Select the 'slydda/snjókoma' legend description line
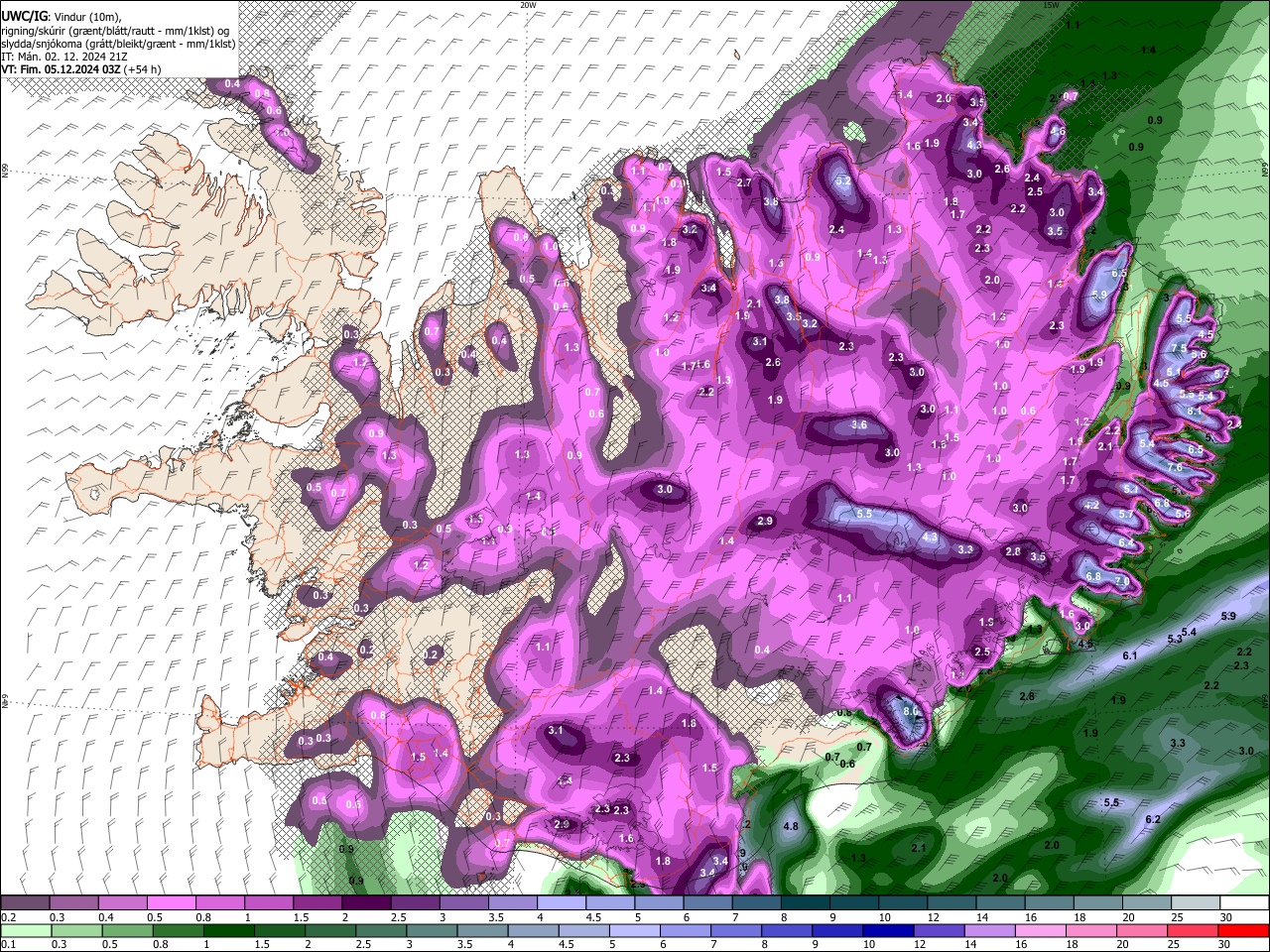Screen dimensions: 1270x952 coord(118,44)
